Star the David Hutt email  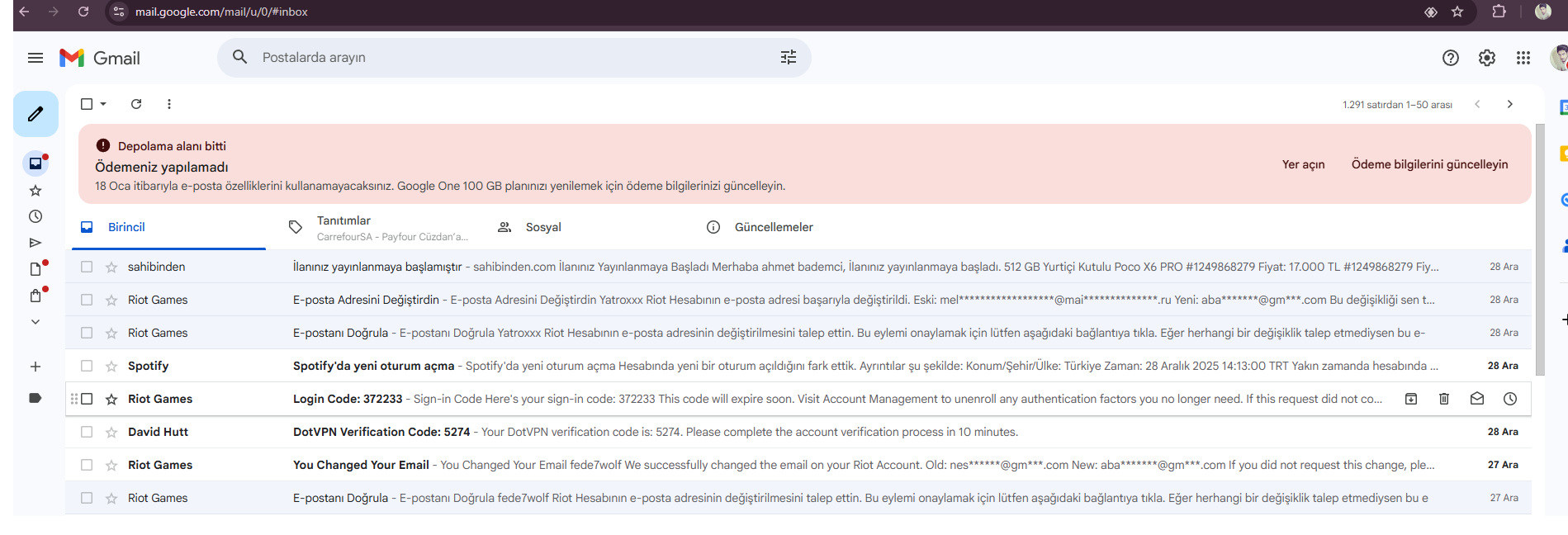[x=111, y=432]
